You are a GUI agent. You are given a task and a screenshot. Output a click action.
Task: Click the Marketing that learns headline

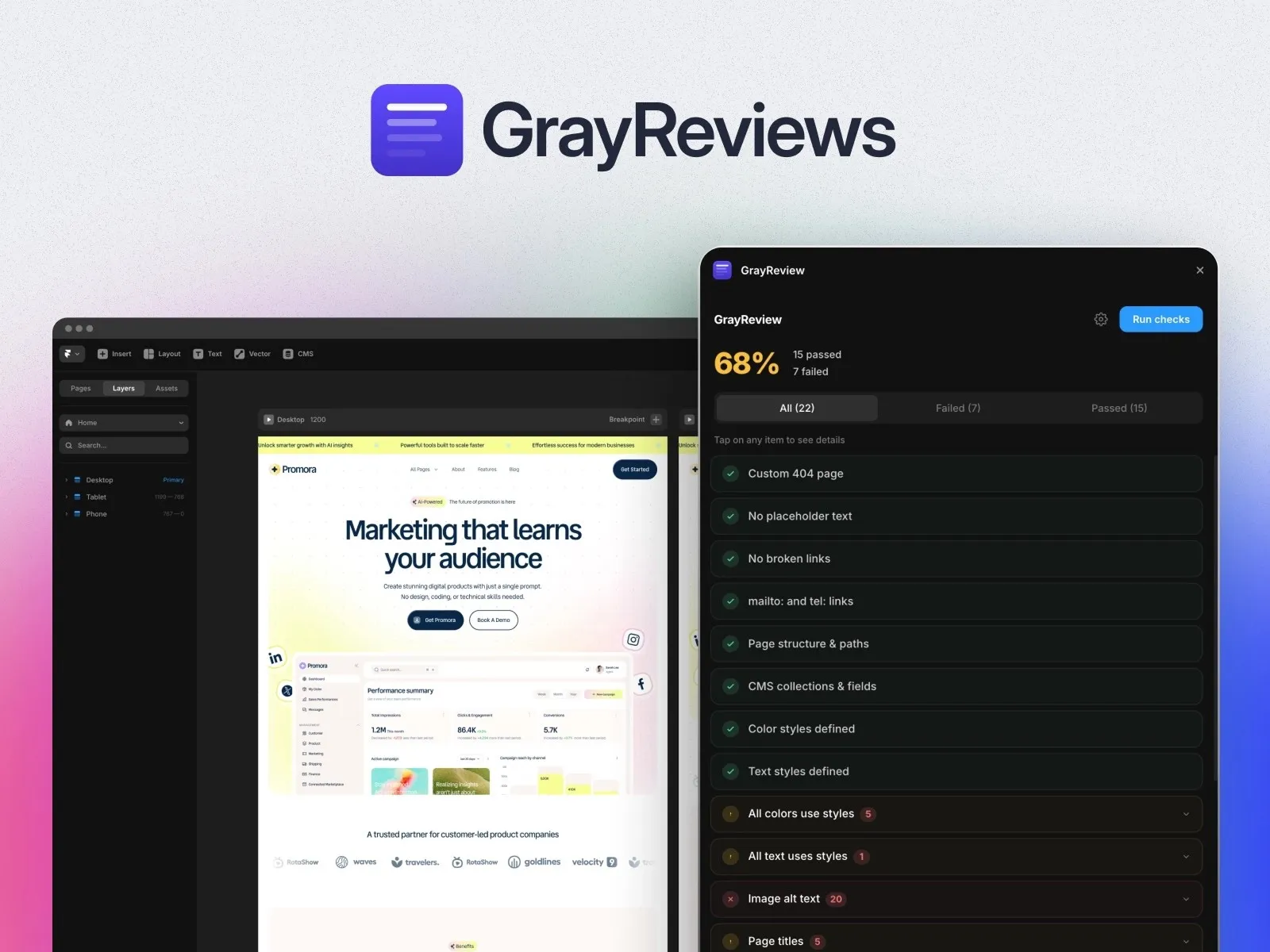[x=464, y=544]
